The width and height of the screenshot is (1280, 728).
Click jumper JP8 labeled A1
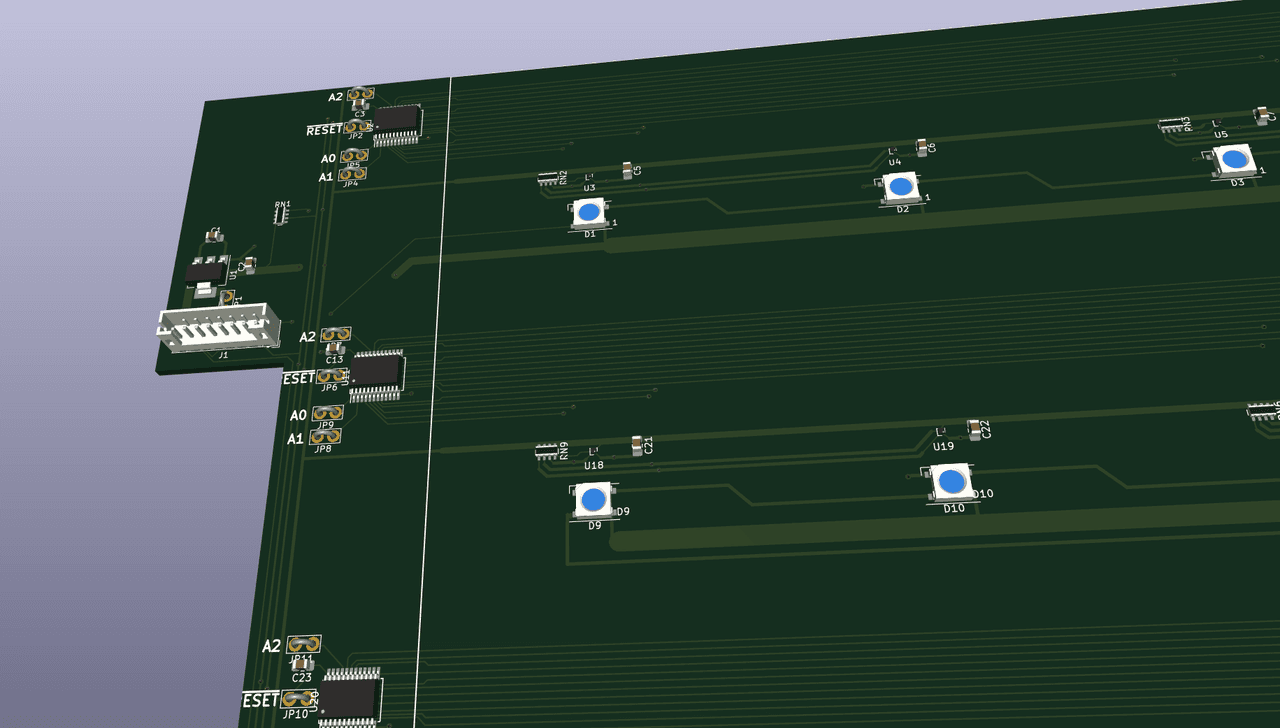[325, 436]
